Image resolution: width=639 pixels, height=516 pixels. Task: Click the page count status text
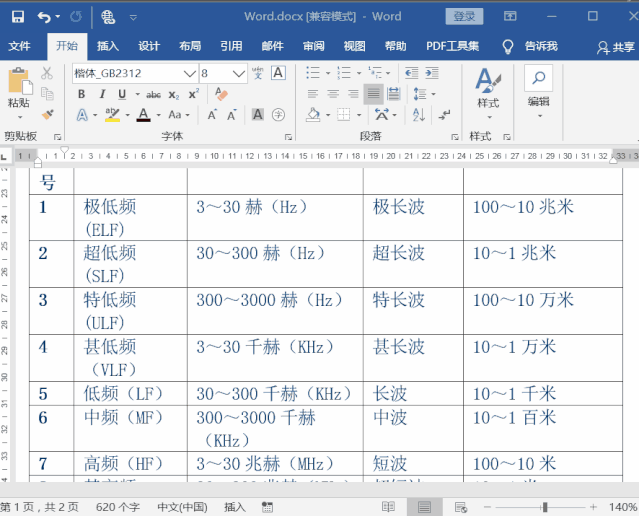coord(40,507)
